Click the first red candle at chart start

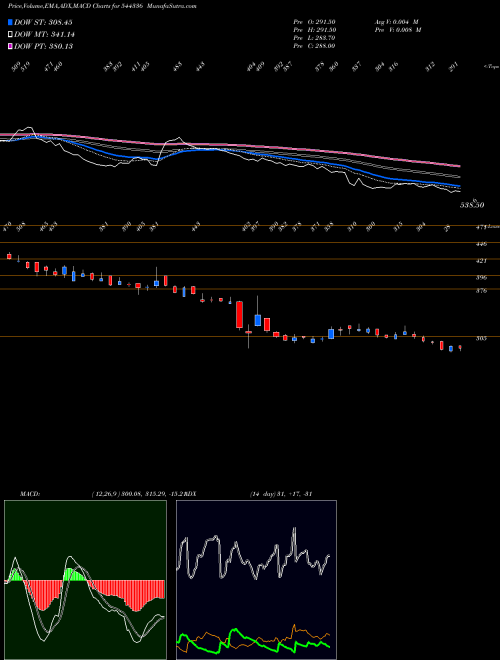tap(9, 256)
